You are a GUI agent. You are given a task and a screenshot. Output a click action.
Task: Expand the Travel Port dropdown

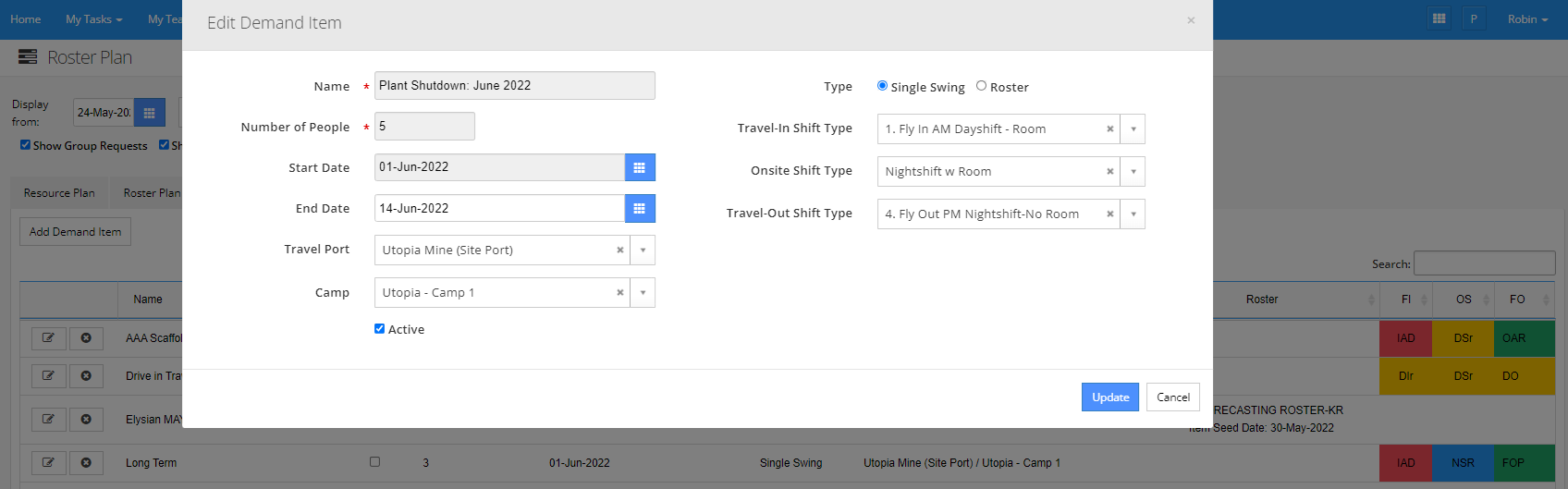(x=643, y=251)
